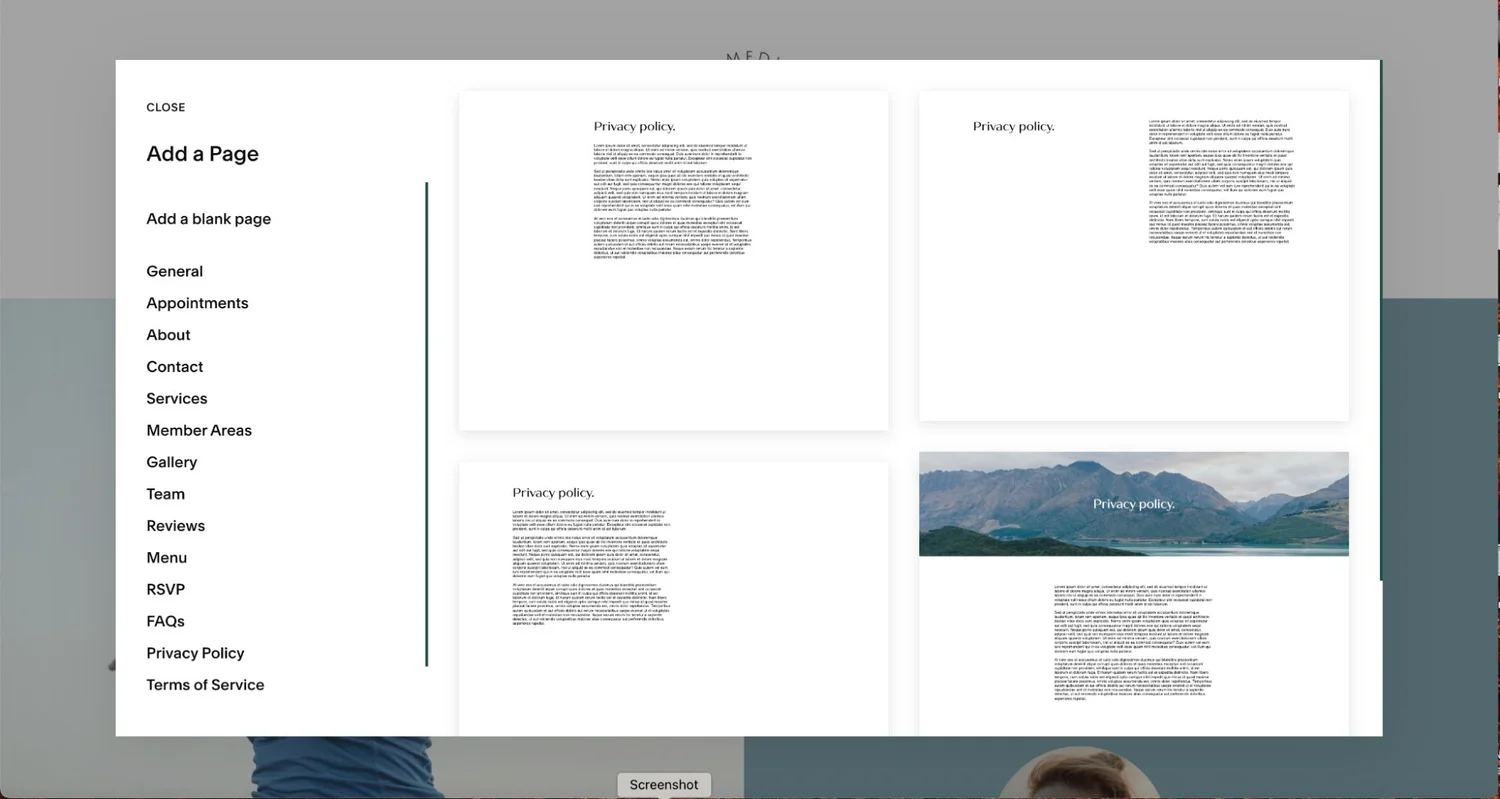Open Reviews page templates
The image size is (1500, 799).
pos(175,526)
